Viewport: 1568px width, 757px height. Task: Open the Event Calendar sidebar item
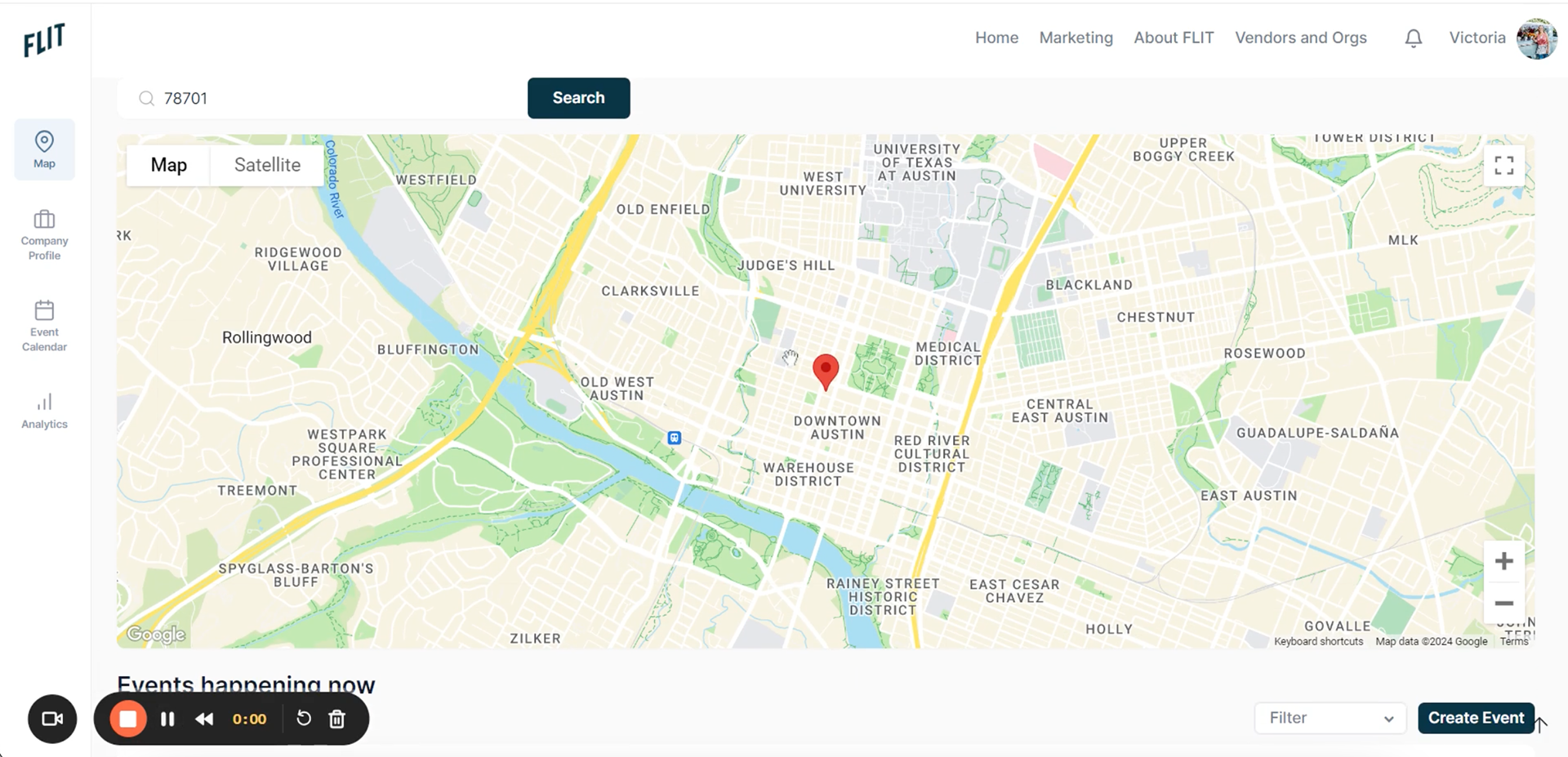(x=44, y=326)
